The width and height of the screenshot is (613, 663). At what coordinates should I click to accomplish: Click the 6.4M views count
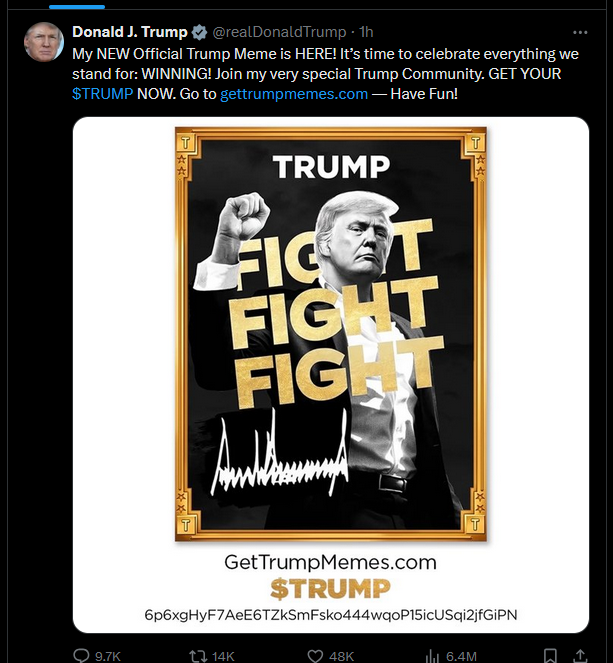click(x=461, y=656)
